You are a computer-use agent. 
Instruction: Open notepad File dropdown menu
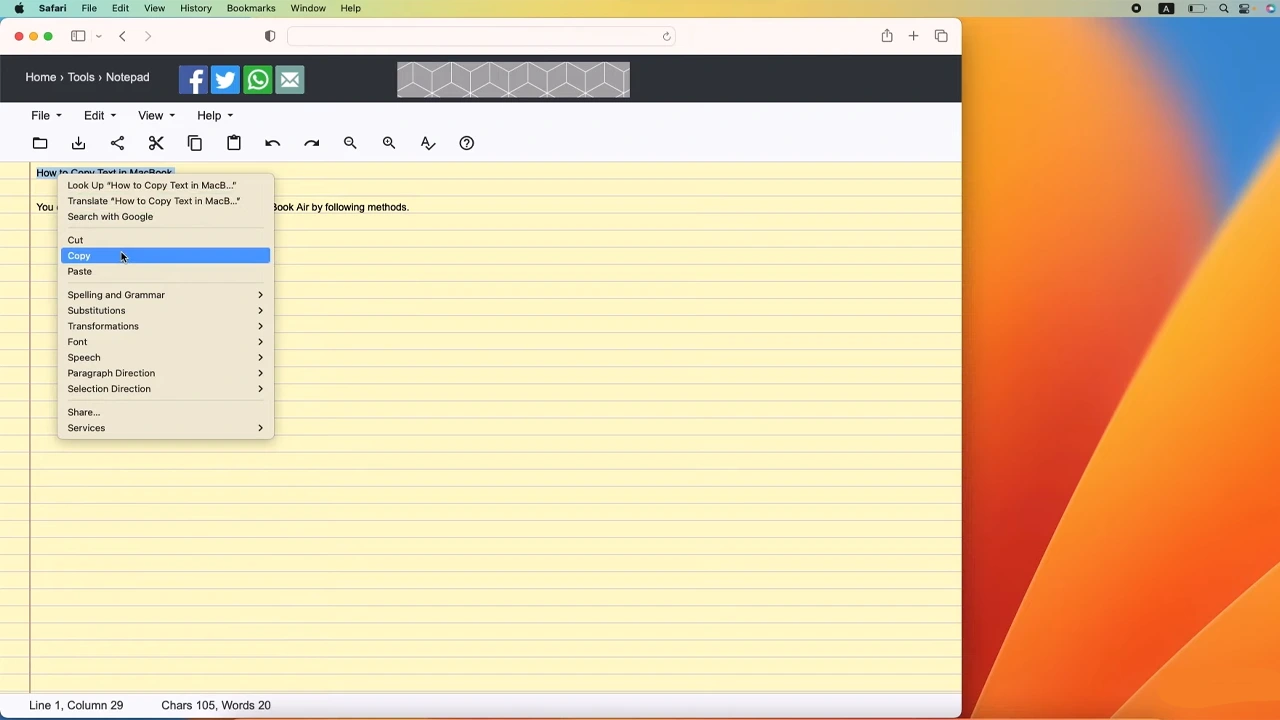(x=46, y=115)
